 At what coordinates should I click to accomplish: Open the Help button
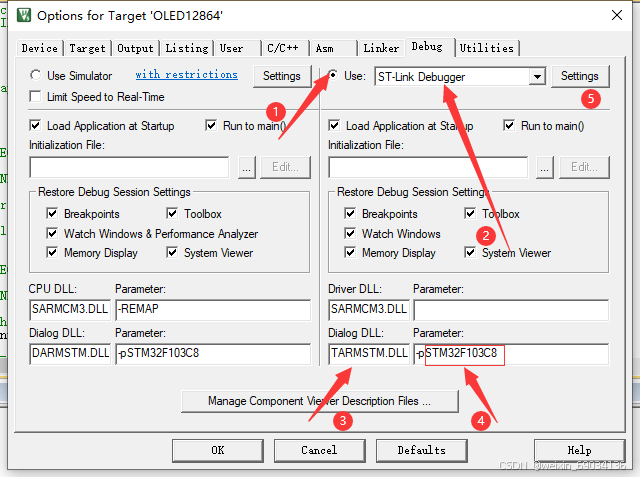tap(580, 450)
